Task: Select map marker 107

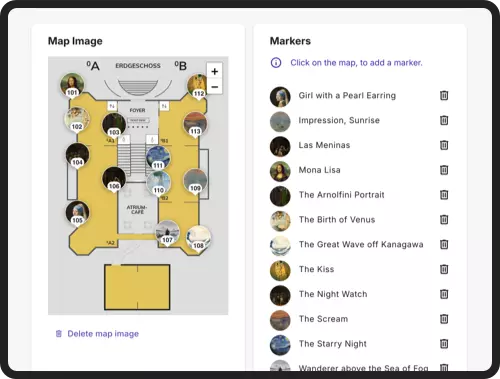Action: click(x=167, y=233)
